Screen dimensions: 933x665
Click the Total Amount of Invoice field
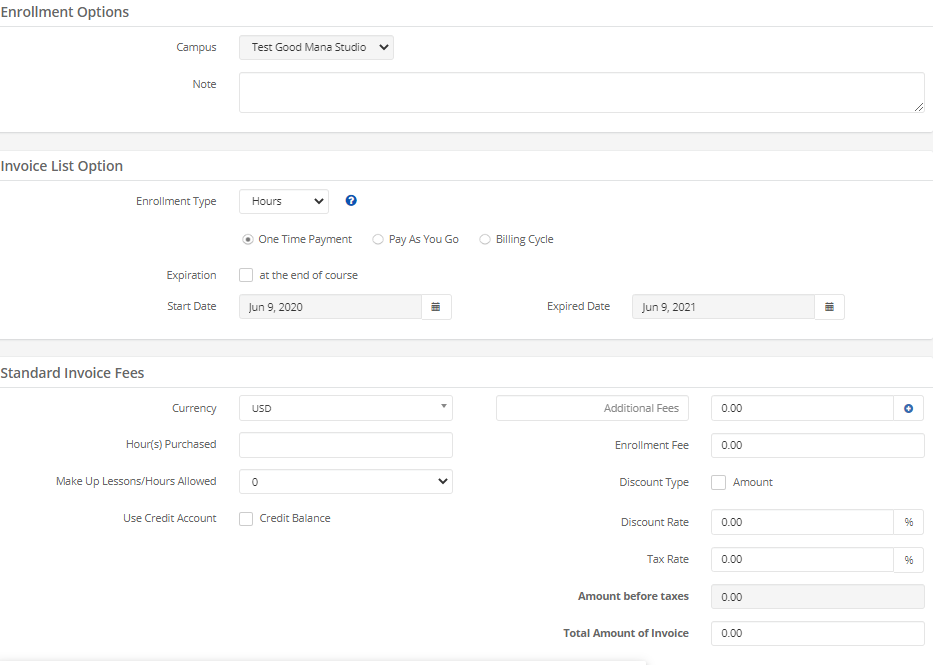(x=818, y=633)
